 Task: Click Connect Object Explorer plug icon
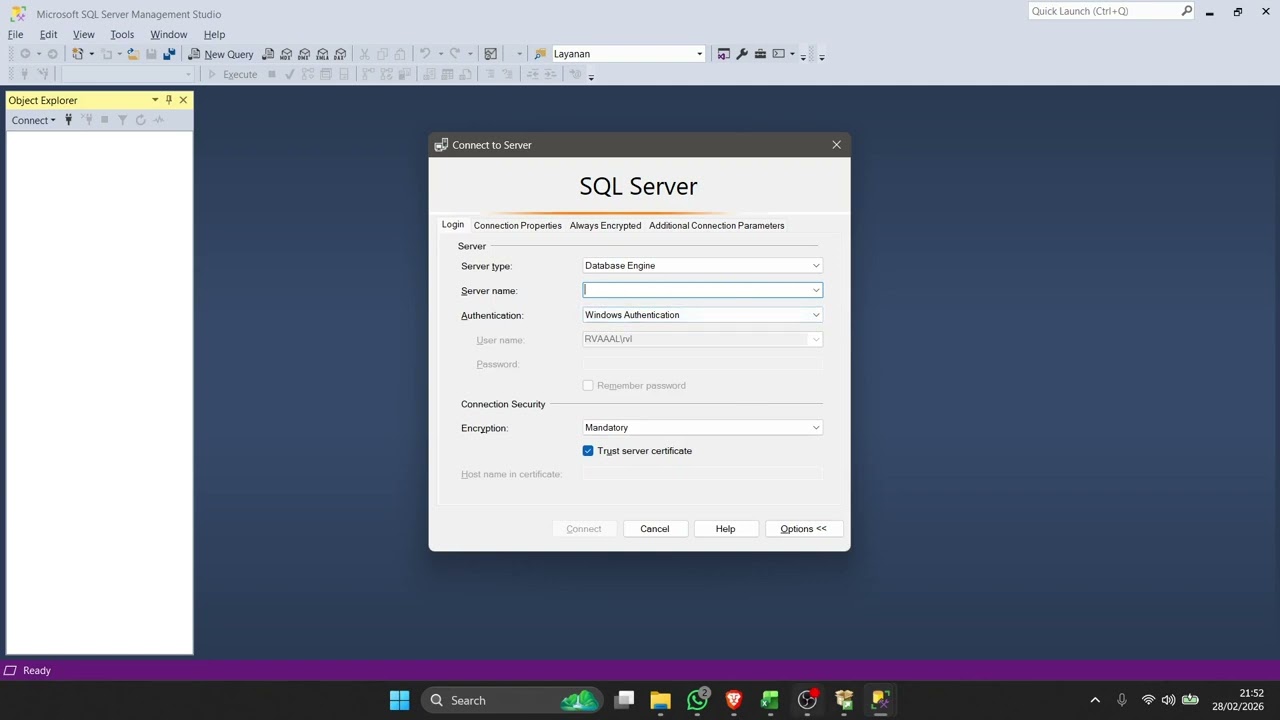click(x=68, y=120)
